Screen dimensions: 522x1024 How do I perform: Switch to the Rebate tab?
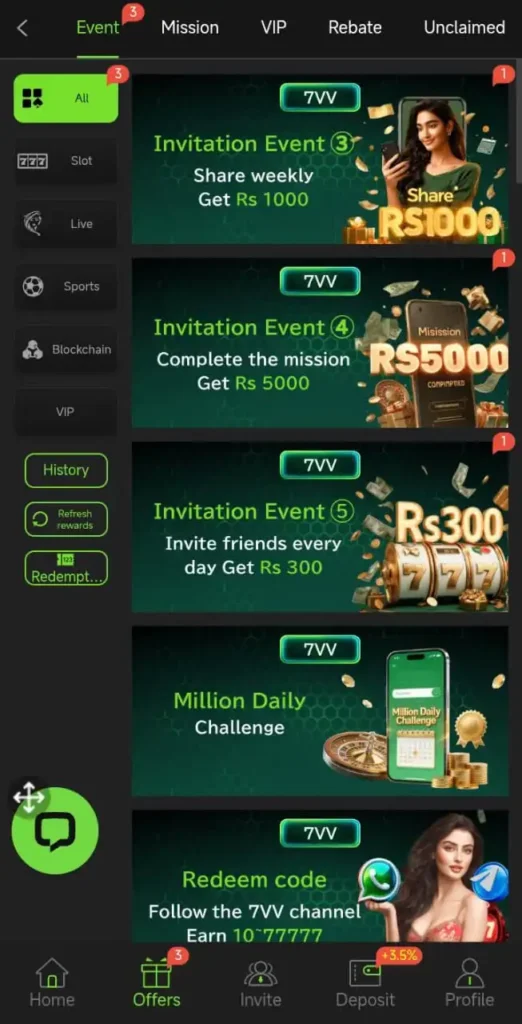(x=355, y=27)
